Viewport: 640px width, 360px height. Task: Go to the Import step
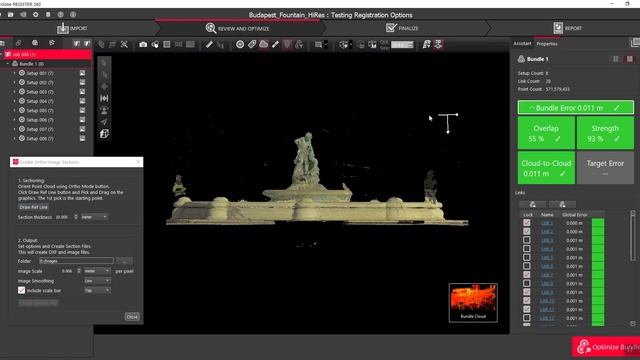[x=72, y=28]
